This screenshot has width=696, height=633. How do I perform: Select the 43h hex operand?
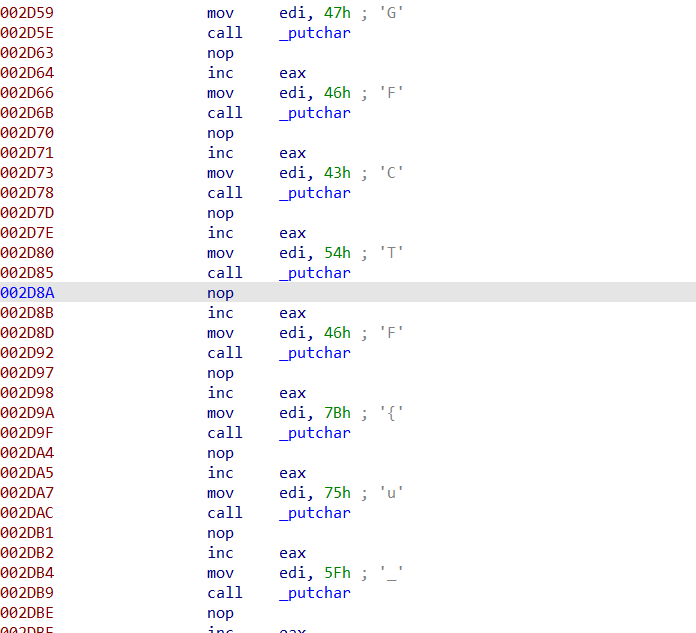(x=337, y=173)
